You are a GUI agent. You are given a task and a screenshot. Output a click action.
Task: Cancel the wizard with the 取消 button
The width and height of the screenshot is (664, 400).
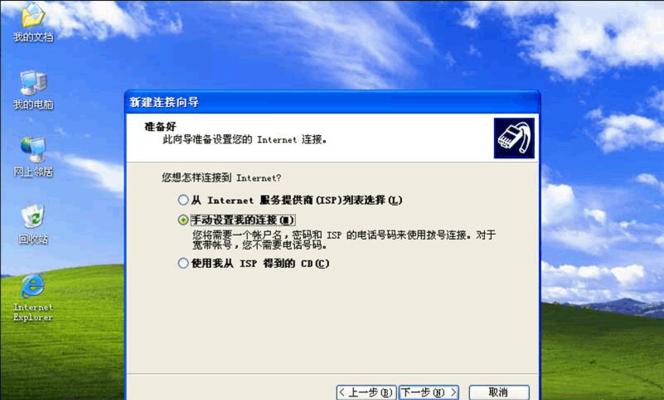(x=499, y=392)
